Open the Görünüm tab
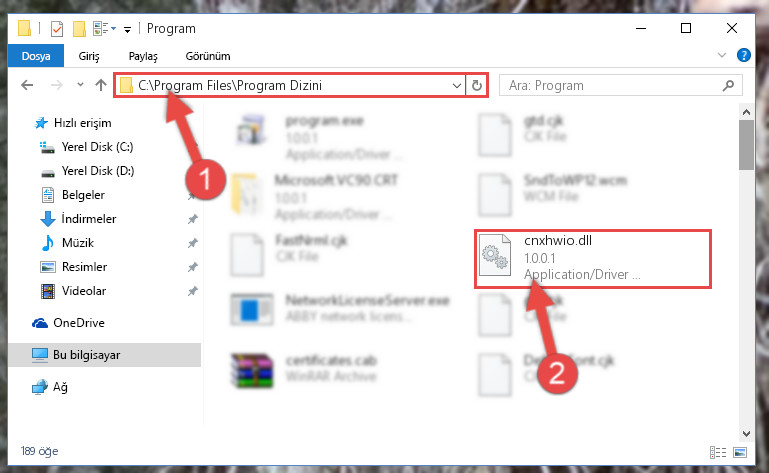 pyautogui.click(x=208, y=56)
